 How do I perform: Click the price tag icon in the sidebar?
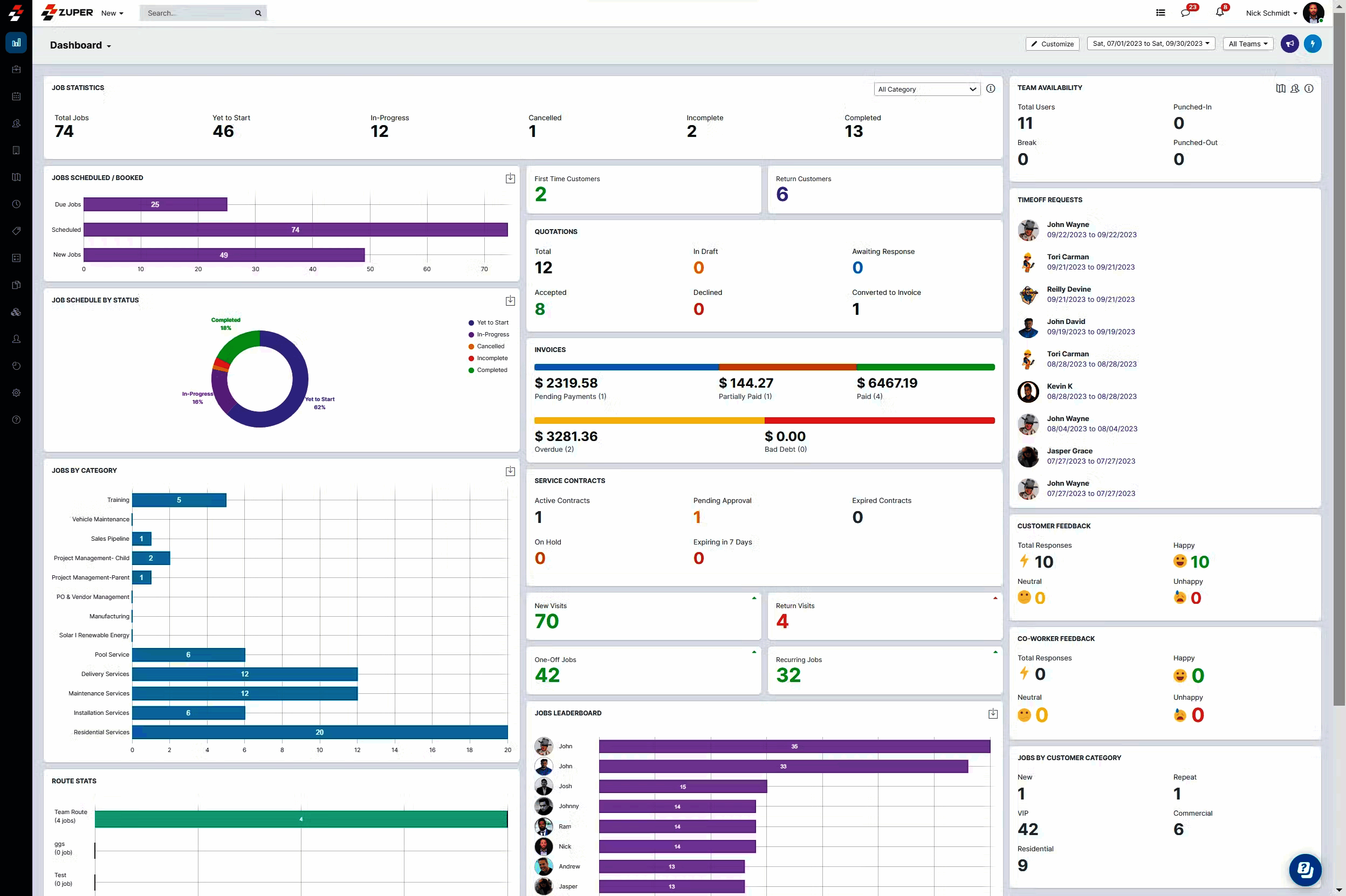[16, 231]
